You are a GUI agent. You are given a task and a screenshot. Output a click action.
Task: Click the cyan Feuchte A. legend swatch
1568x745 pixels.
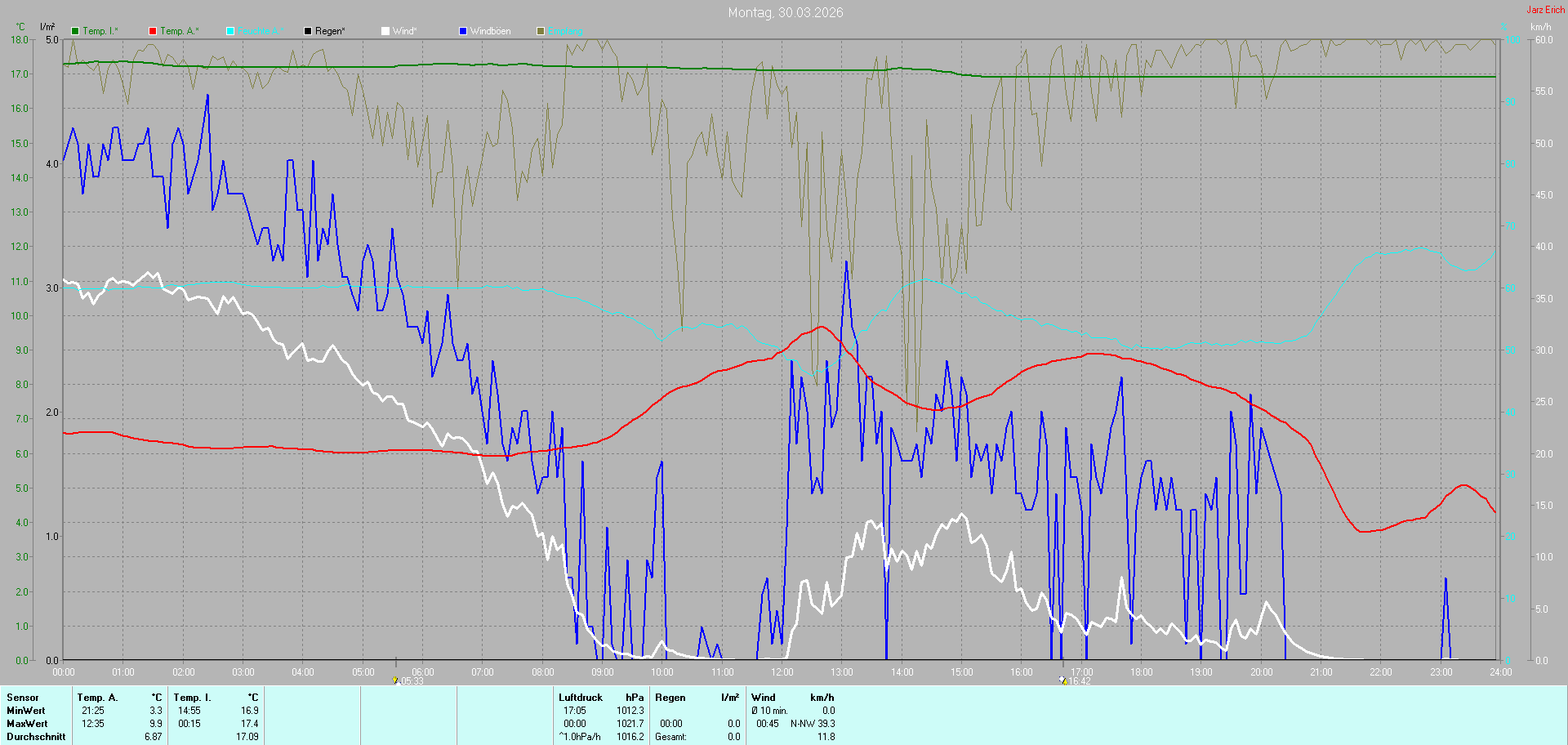230,31
